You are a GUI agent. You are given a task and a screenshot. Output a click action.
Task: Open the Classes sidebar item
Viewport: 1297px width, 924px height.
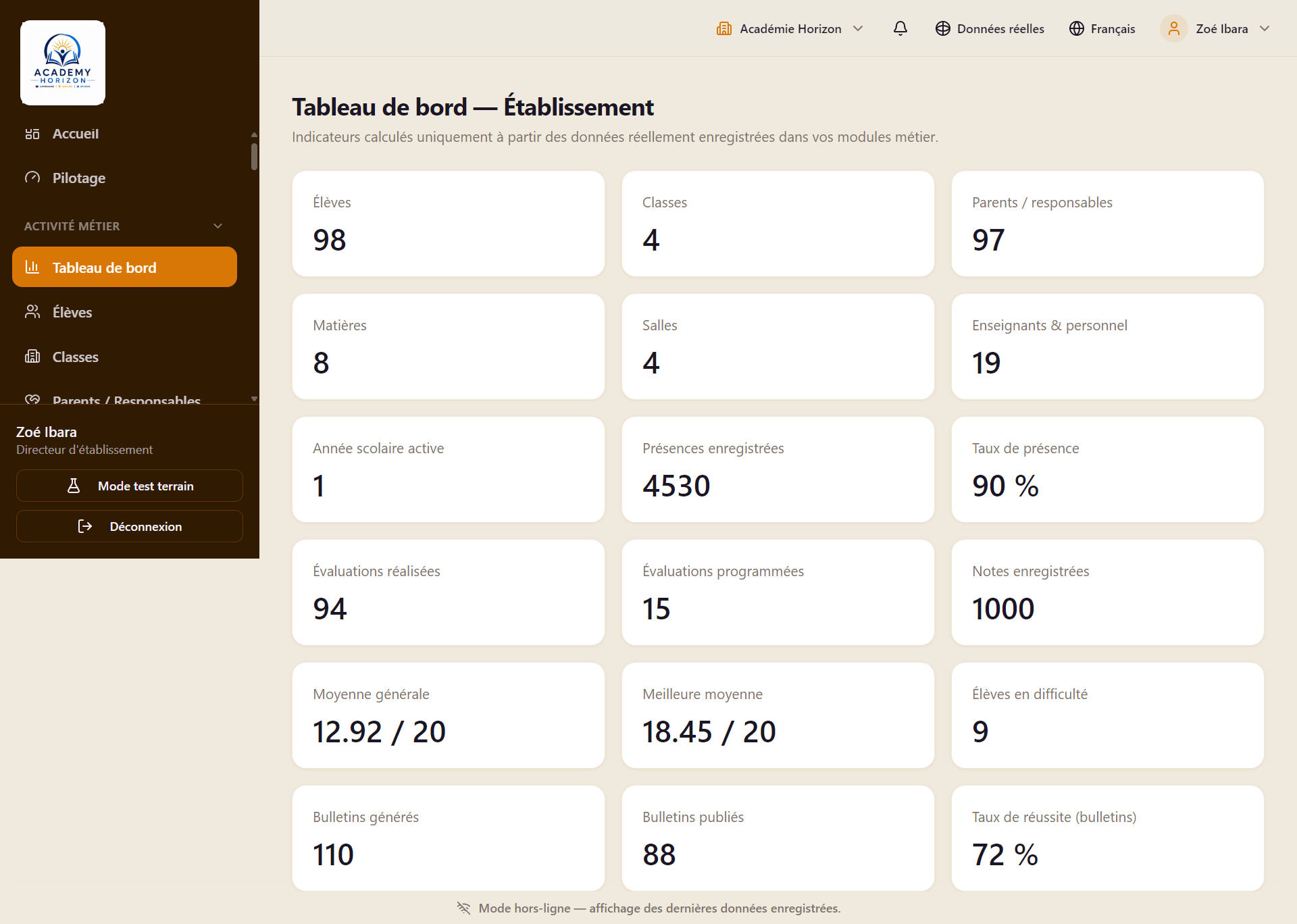coord(125,356)
